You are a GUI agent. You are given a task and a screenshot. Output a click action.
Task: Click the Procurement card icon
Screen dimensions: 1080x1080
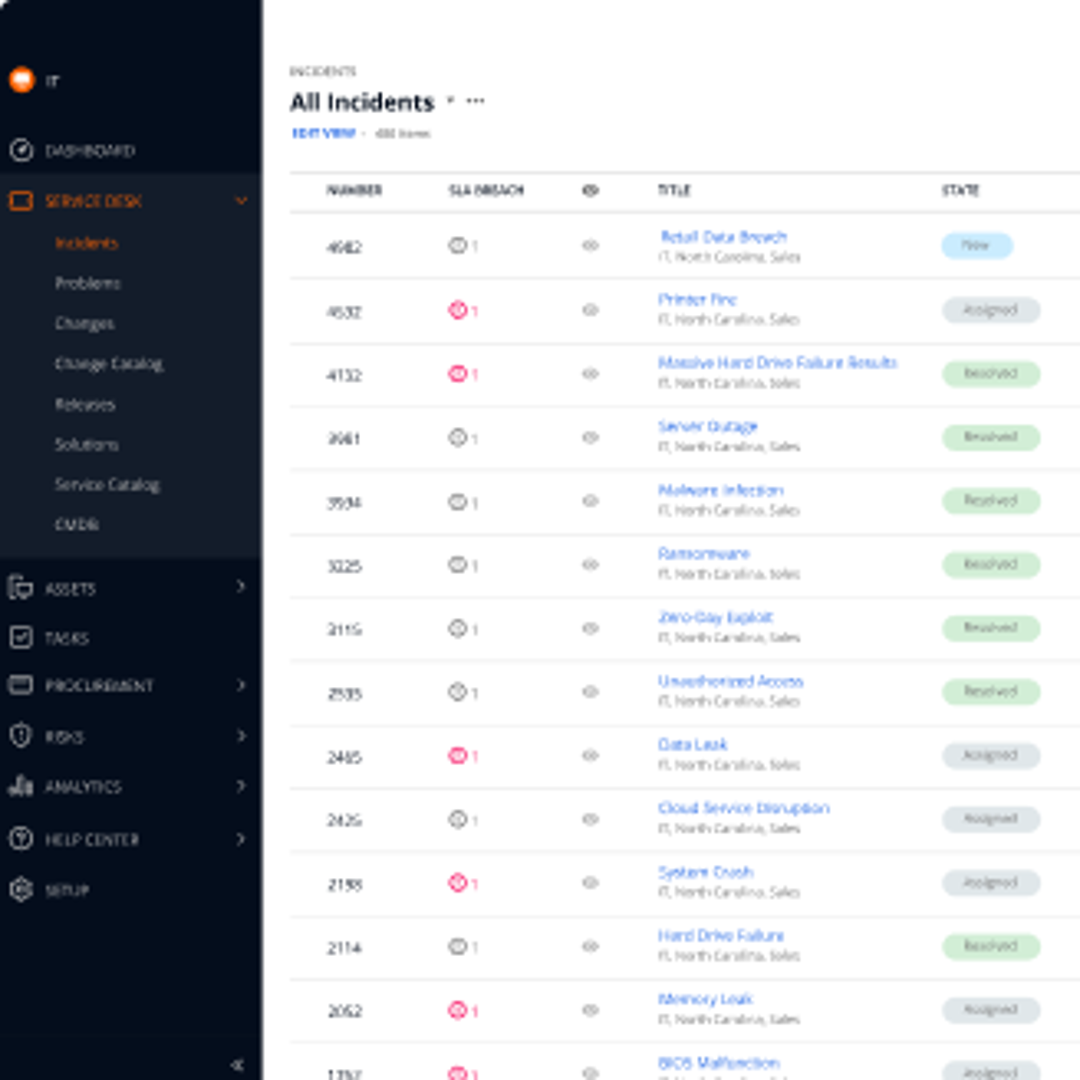(x=21, y=685)
